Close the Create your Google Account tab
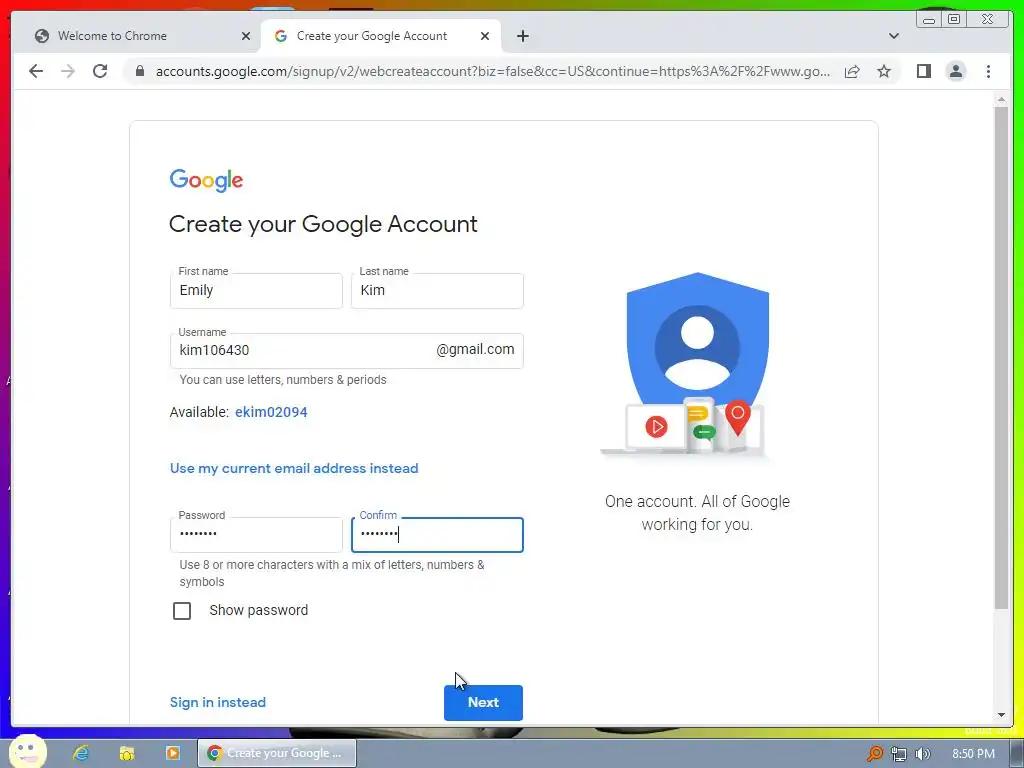This screenshot has width=1024, height=768. tap(485, 36)
